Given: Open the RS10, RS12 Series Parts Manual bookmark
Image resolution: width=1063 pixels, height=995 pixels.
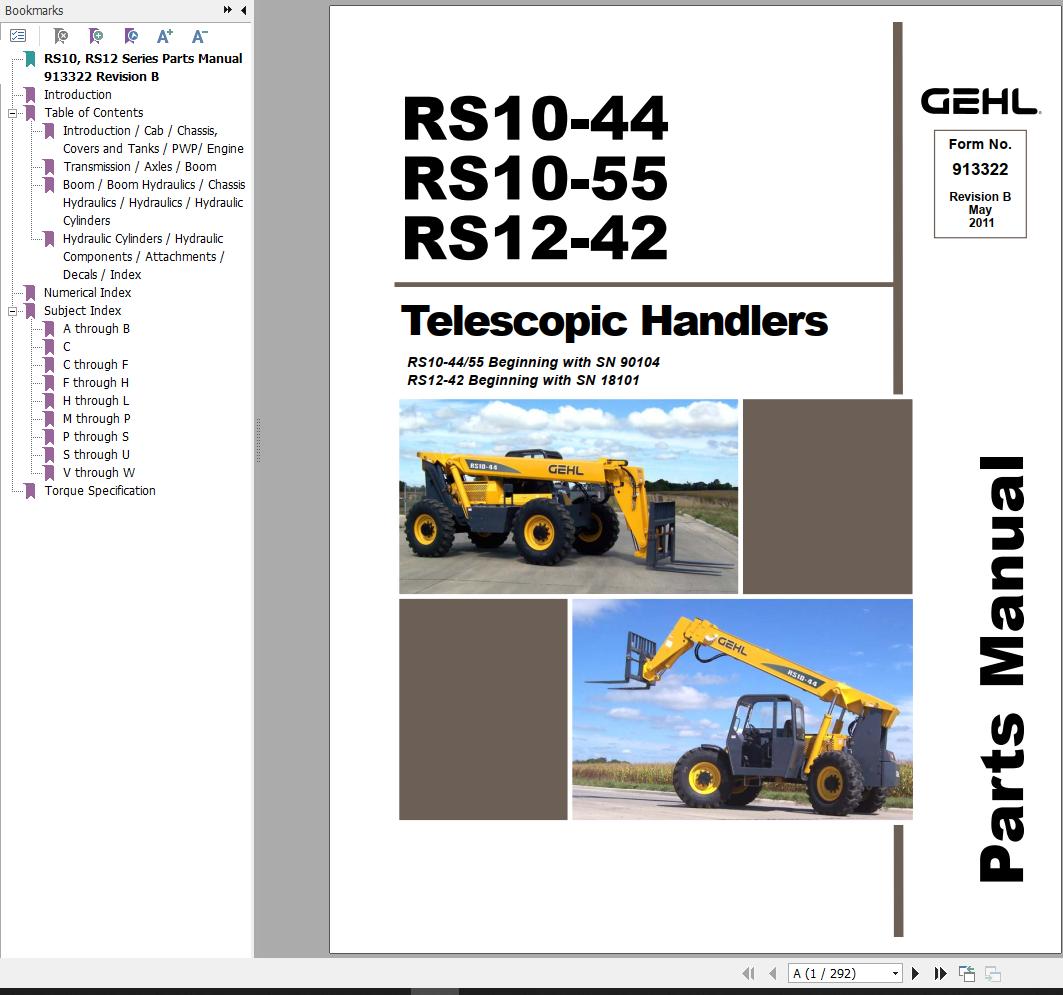Looking at the screenshot, I should click(x=143, y=67).
